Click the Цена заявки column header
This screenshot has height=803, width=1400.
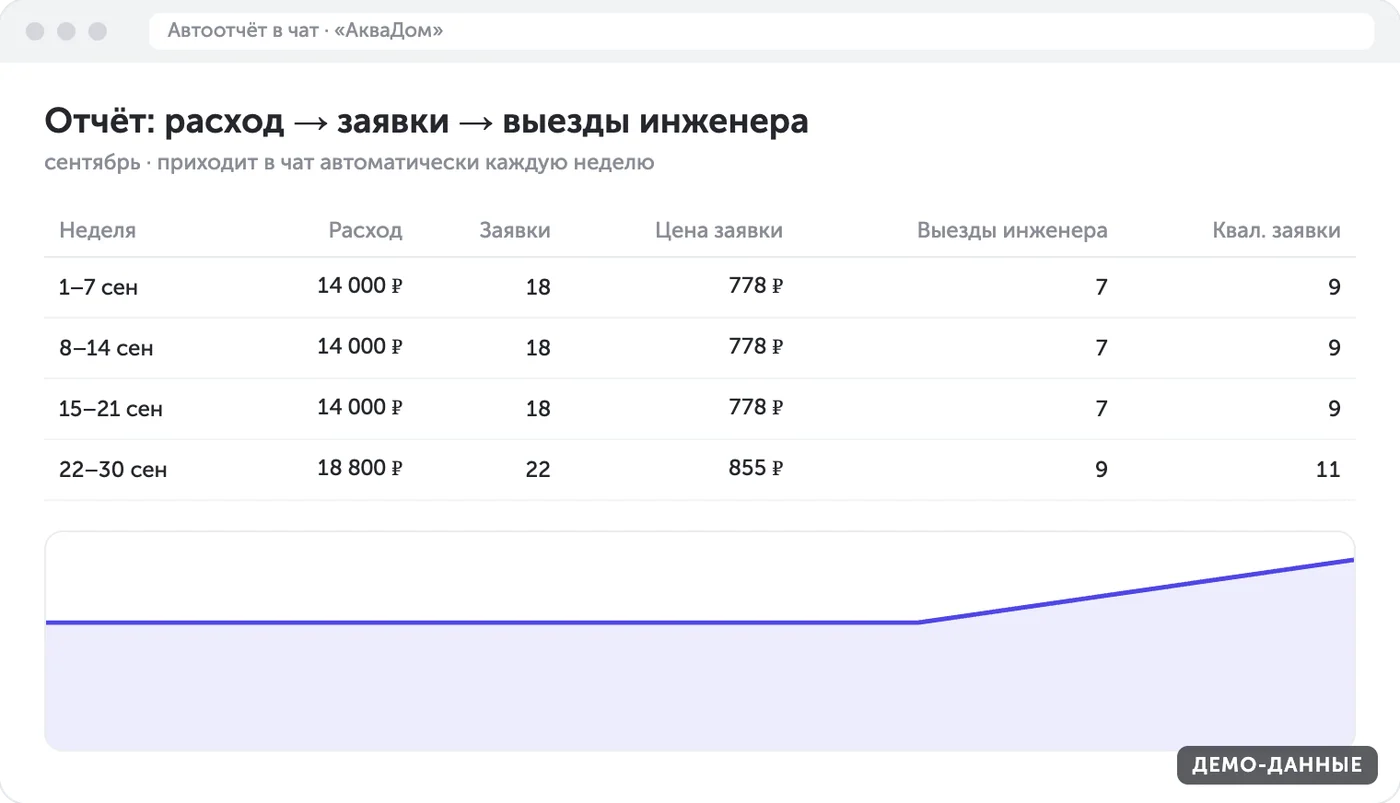[x=719, y=230]
